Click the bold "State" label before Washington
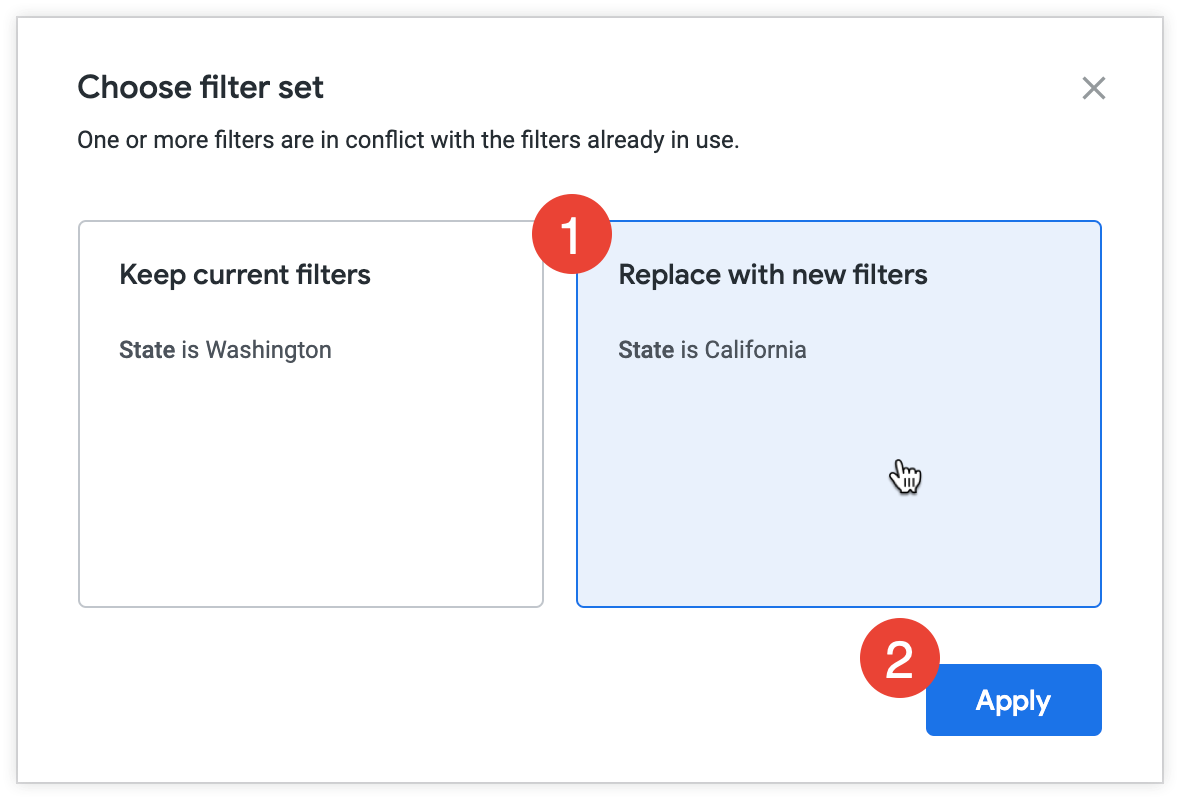1180x800 pixels. pyautogui.click(x=147, y=350)
